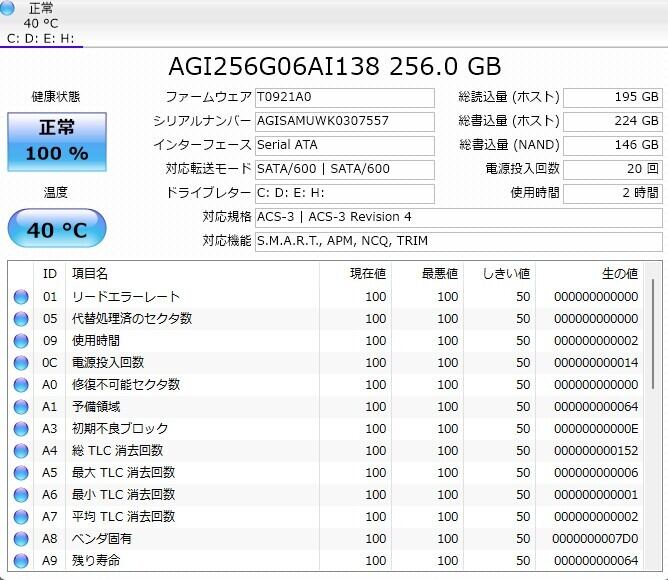Click the 対応機能 field listing S.M.A.R.T.
668x580 pixels.
(x=457, y=241)
